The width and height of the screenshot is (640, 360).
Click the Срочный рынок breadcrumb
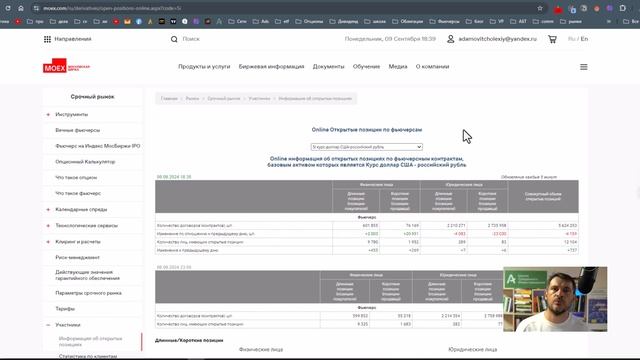224,99
